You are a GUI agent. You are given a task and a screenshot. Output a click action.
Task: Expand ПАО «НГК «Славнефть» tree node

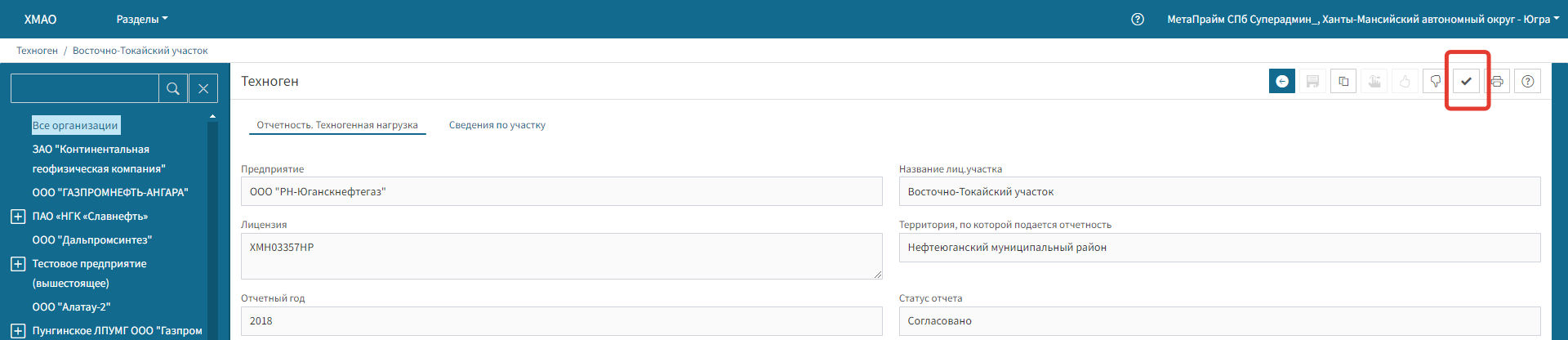(x=18, y=217)
